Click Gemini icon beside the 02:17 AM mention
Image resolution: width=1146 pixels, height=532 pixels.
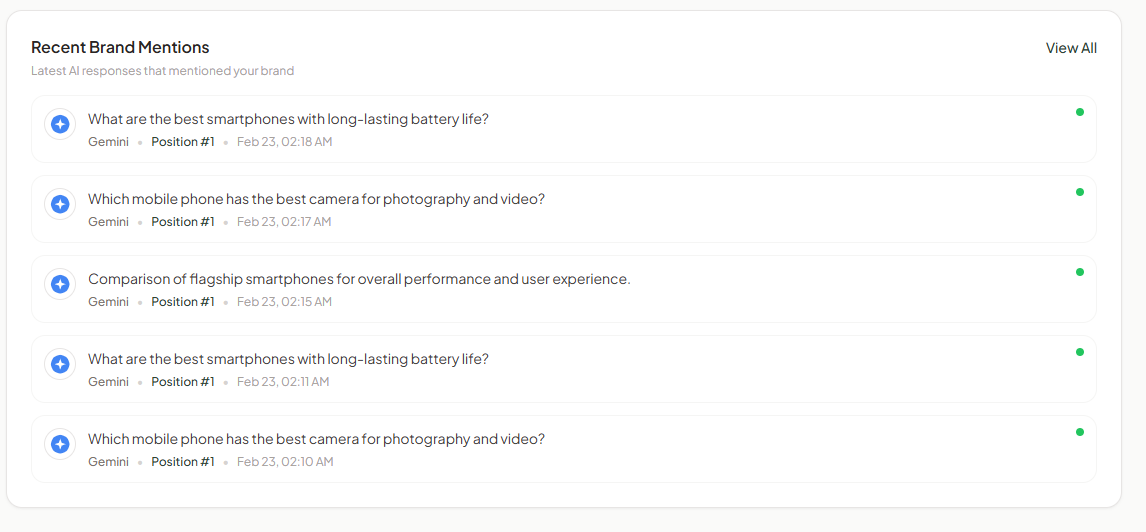pos(60,204)
